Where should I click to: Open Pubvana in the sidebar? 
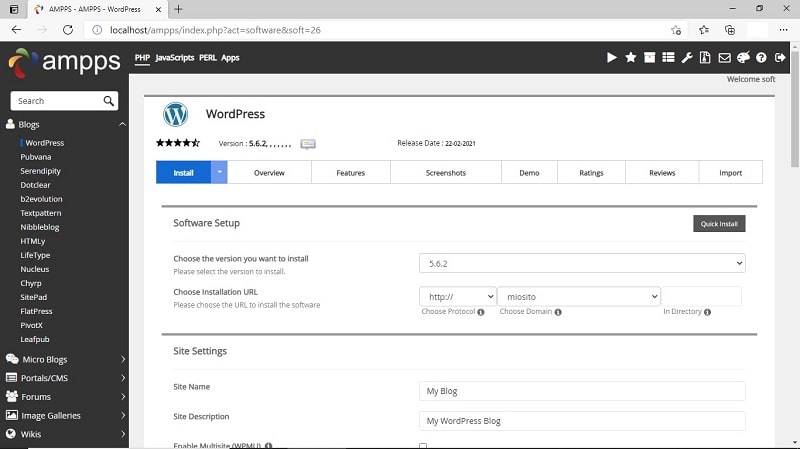pos(36,157)
